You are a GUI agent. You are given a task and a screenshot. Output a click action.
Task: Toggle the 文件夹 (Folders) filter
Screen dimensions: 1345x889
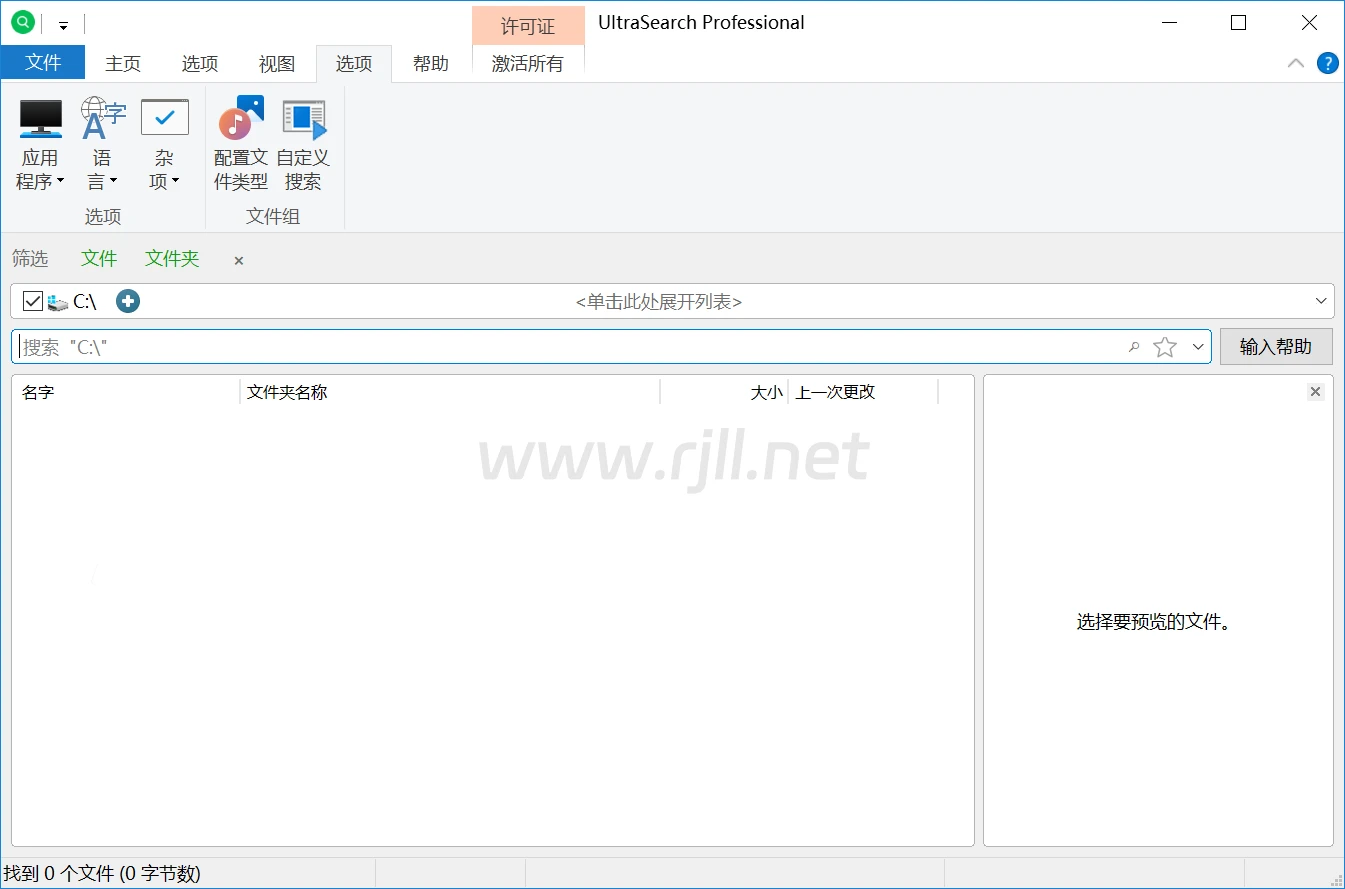[172, 259]
